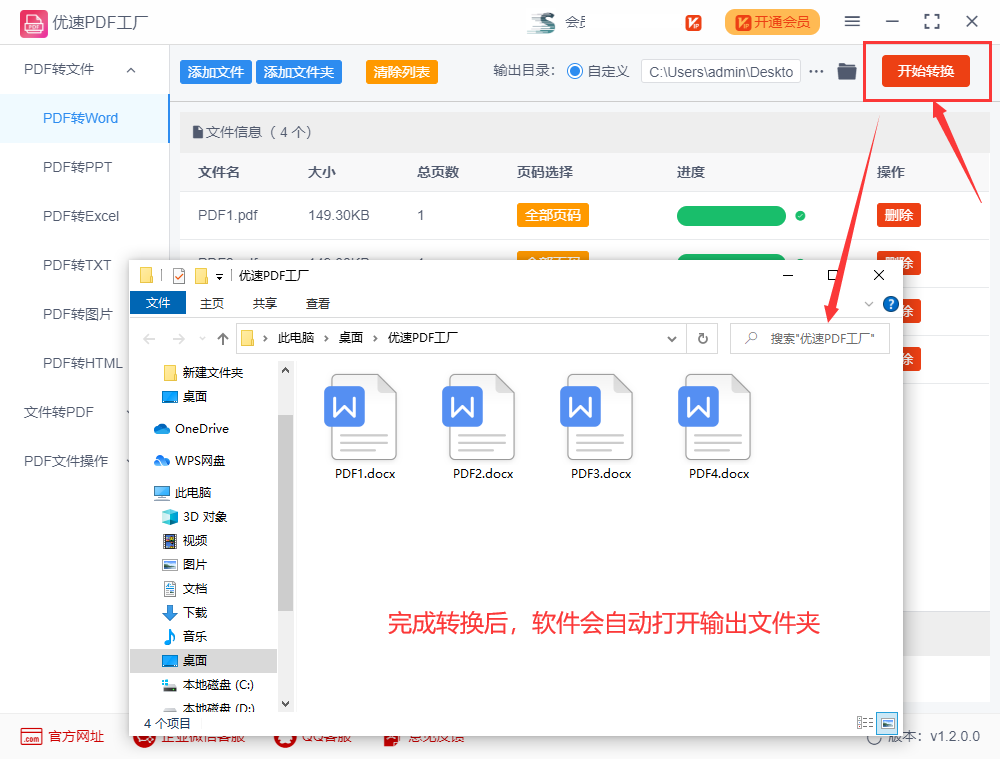The width and height of the screenshot is (1000, 760).
Task: Open the Explorer address bar dropdown arrow
Action: click(671, 338)
